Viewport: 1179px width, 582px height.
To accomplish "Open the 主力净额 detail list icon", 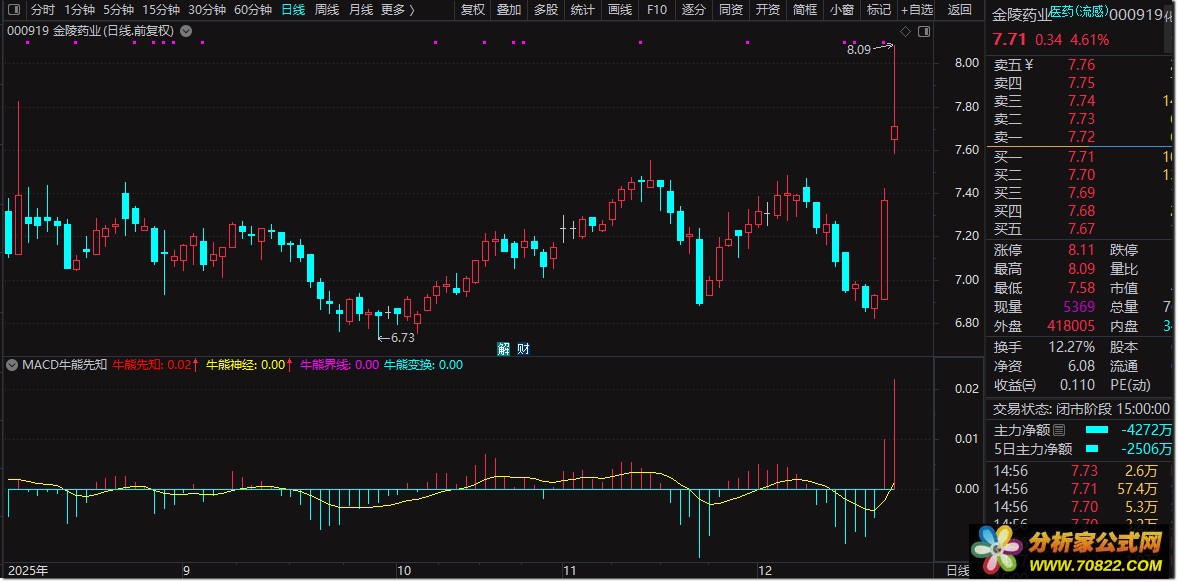I will pyautogui.click(x=1058, y=430).
